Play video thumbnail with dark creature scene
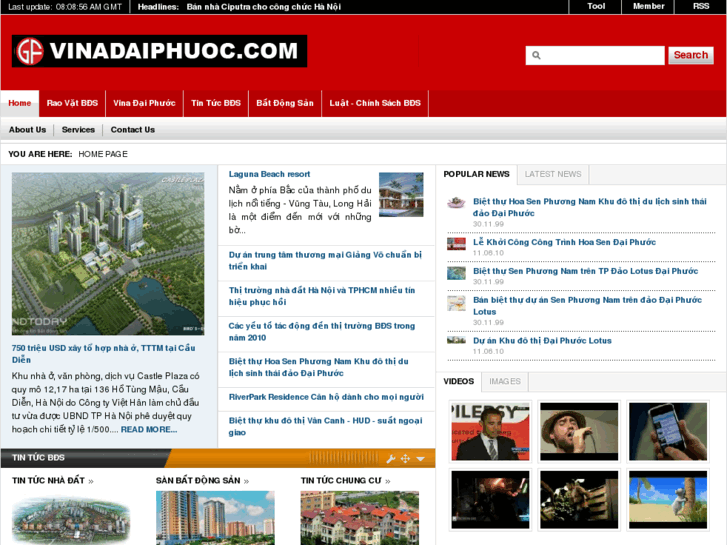 tap(579, 500)
